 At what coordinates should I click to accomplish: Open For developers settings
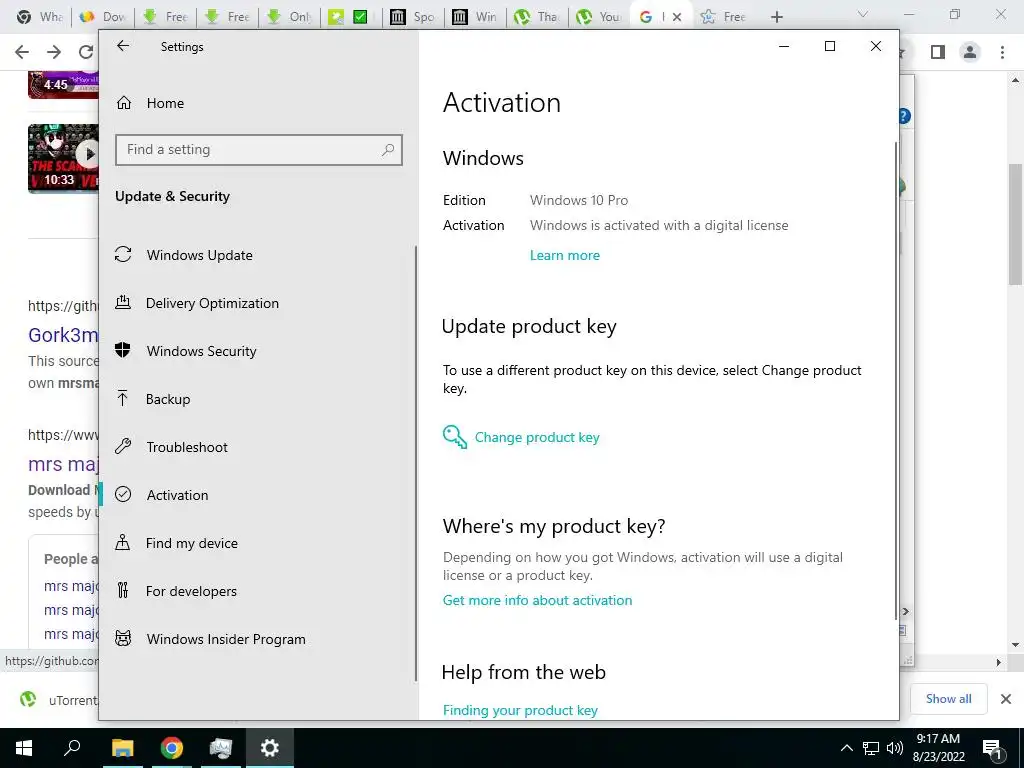pos(191,591)
